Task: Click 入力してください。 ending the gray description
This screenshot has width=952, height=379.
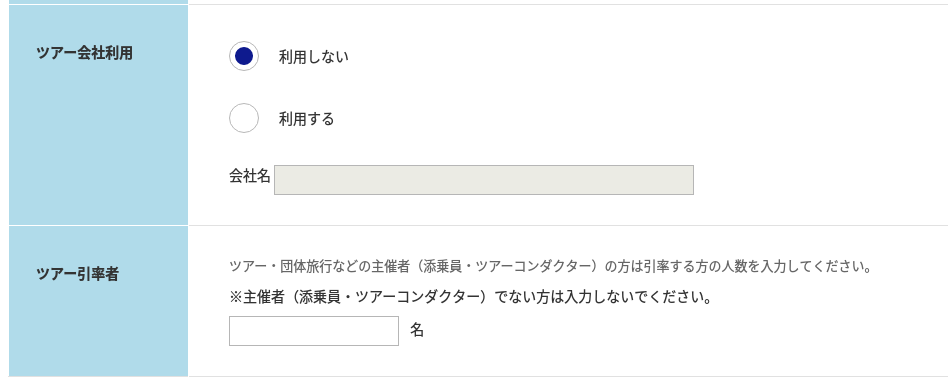Action: 813,267
